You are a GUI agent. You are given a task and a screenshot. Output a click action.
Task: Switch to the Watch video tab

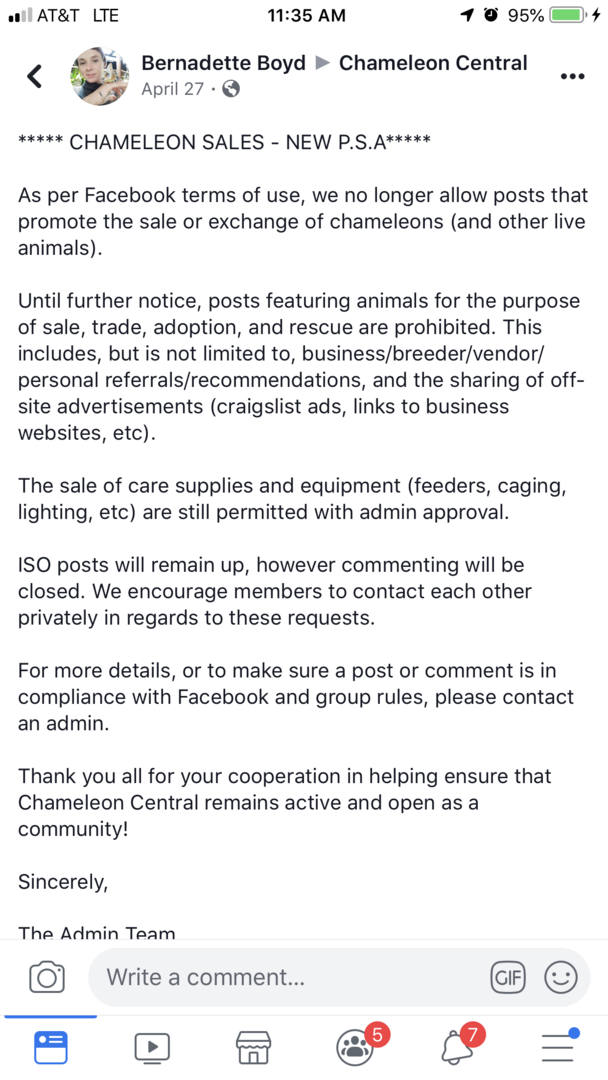(x=152, y=1047)
